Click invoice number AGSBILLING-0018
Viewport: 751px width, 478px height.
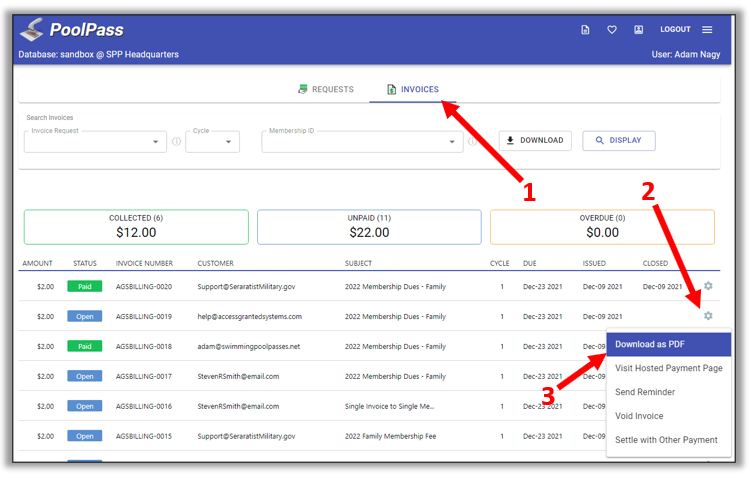coord(144,347)
